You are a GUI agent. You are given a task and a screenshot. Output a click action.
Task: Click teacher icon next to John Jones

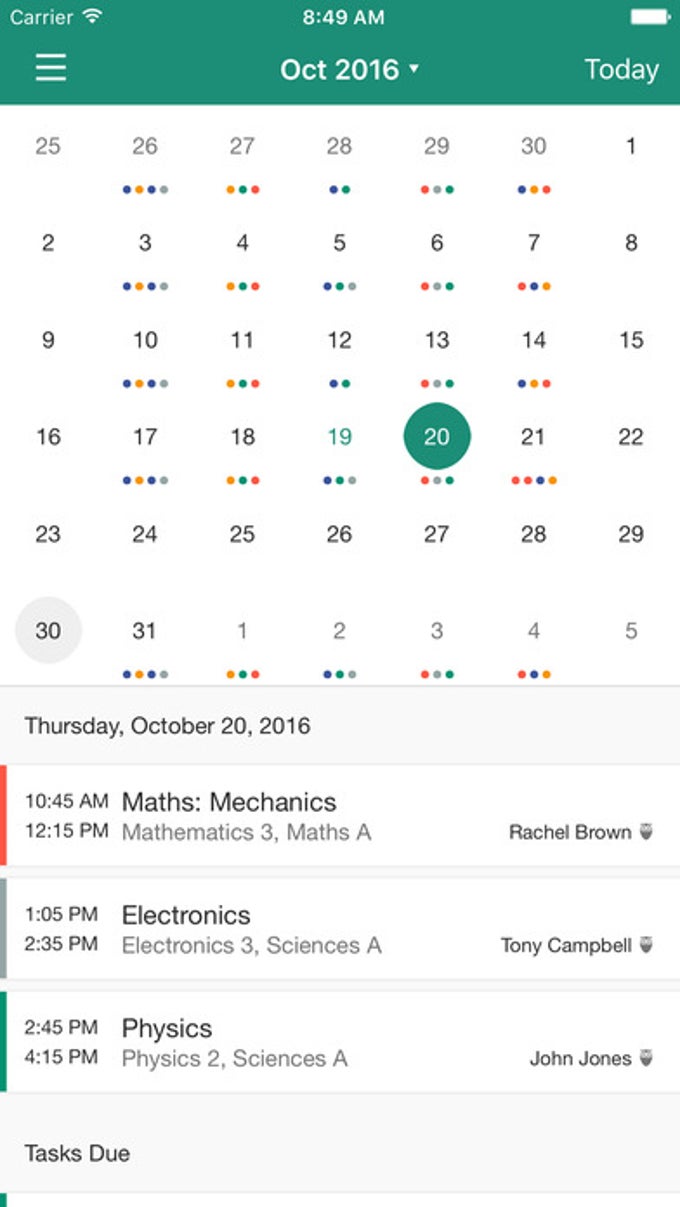[646, 1058]
